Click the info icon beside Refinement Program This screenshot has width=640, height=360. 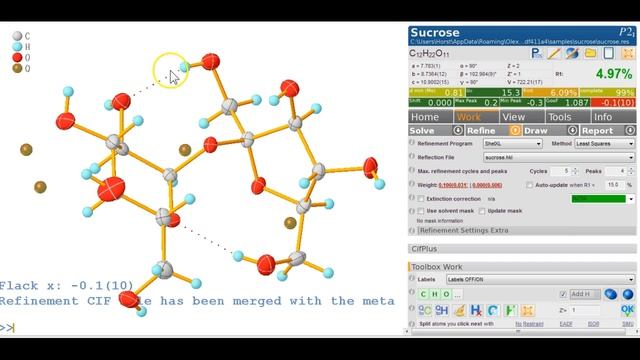tap(412, 143)
